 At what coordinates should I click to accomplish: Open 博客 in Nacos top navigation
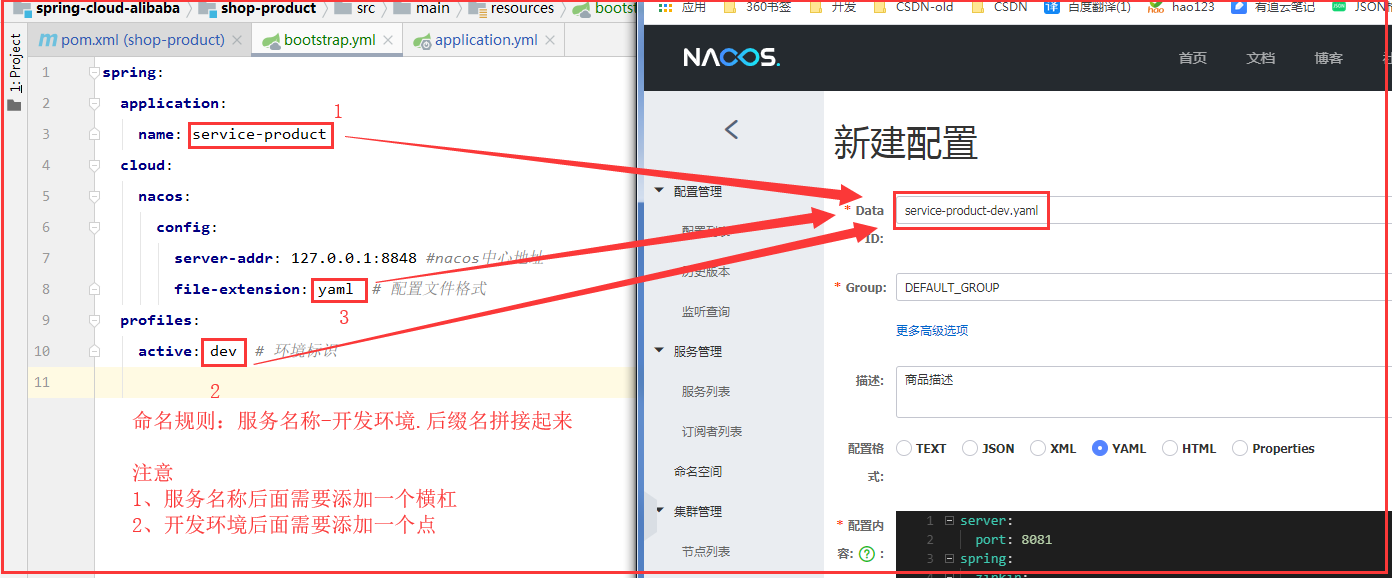point(1328,58)
